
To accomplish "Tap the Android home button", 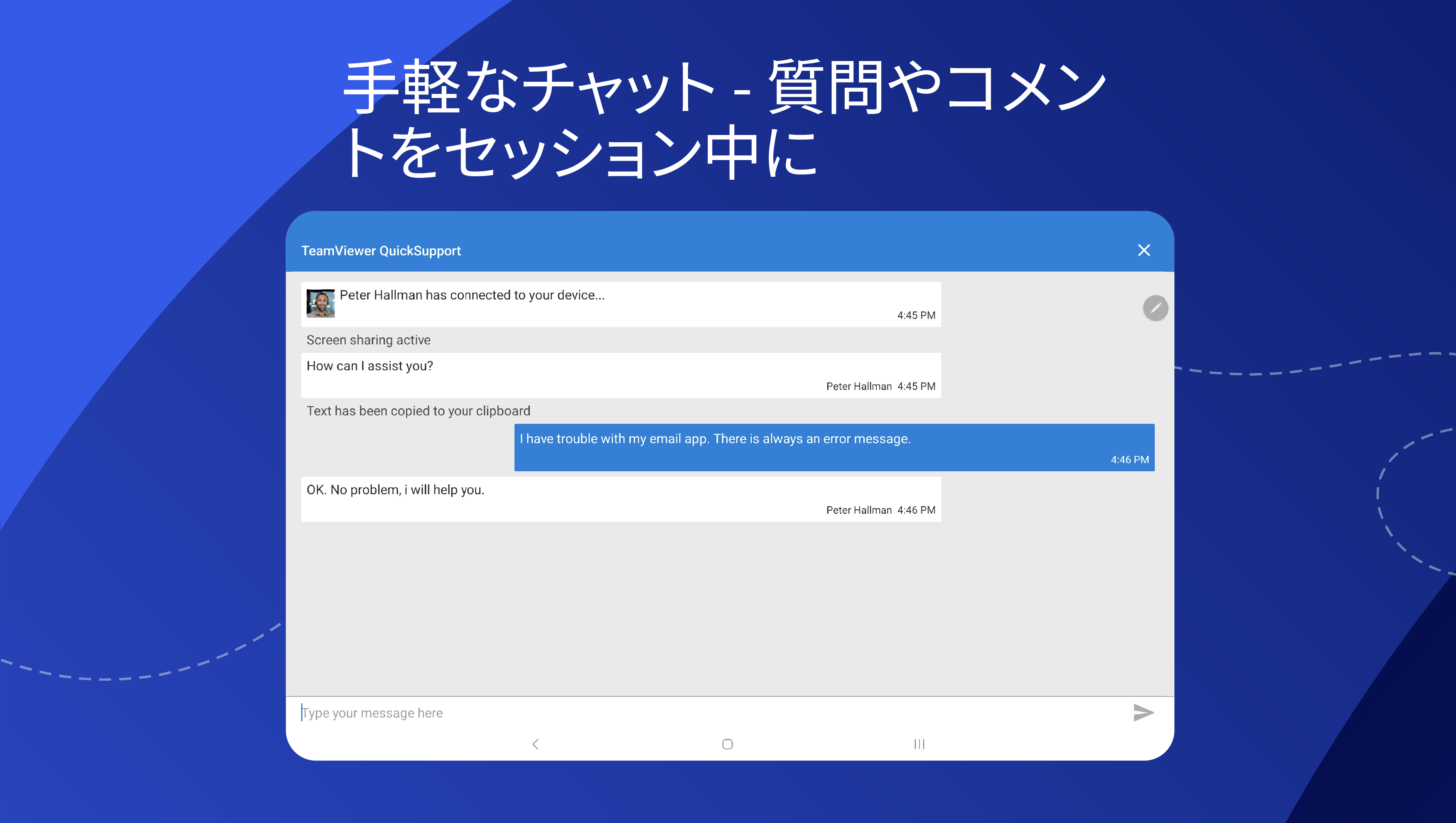I will (x=727, y=744).
